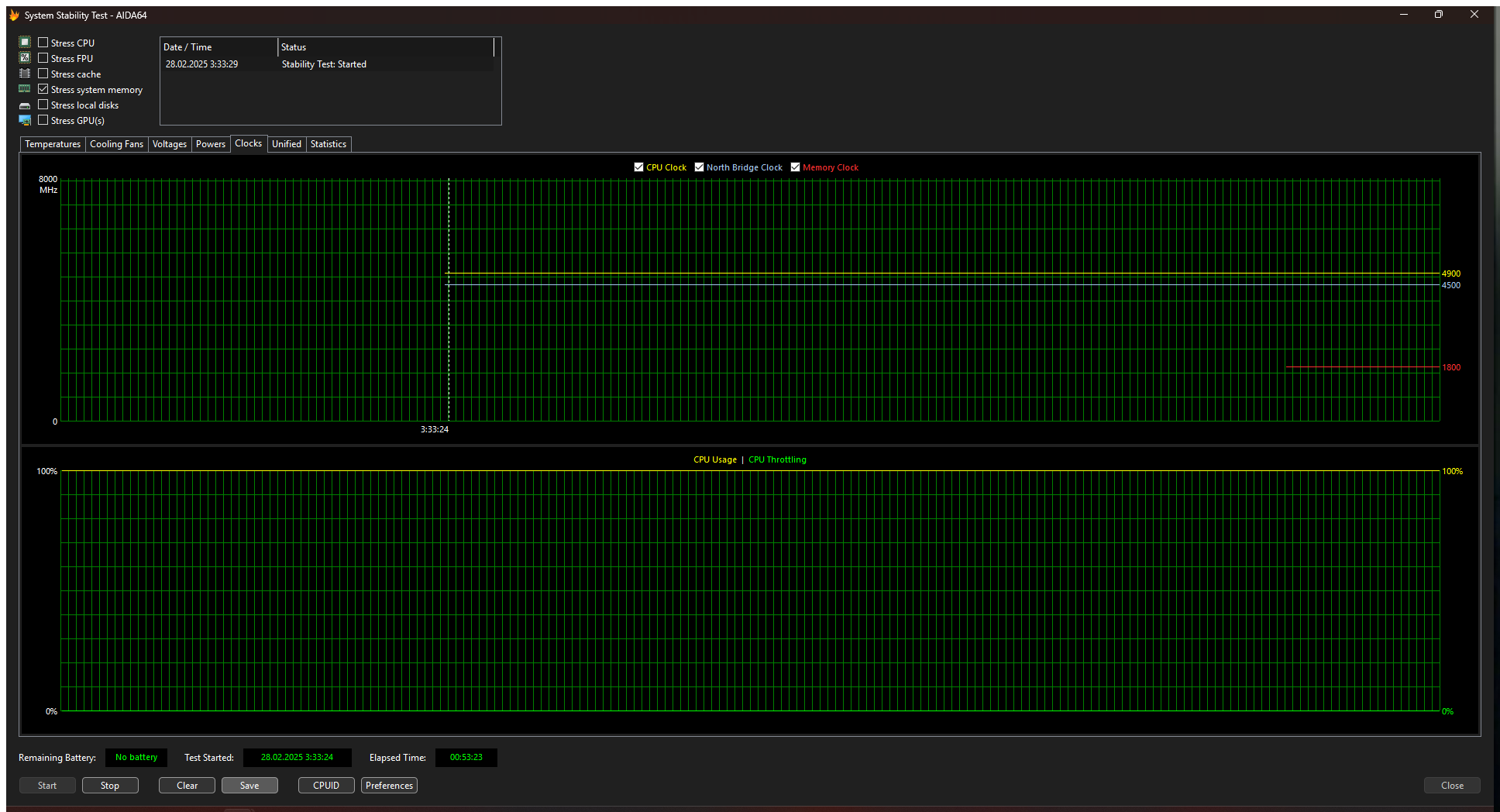
Task: Click the CPUID button
Action: pos(326,786)
